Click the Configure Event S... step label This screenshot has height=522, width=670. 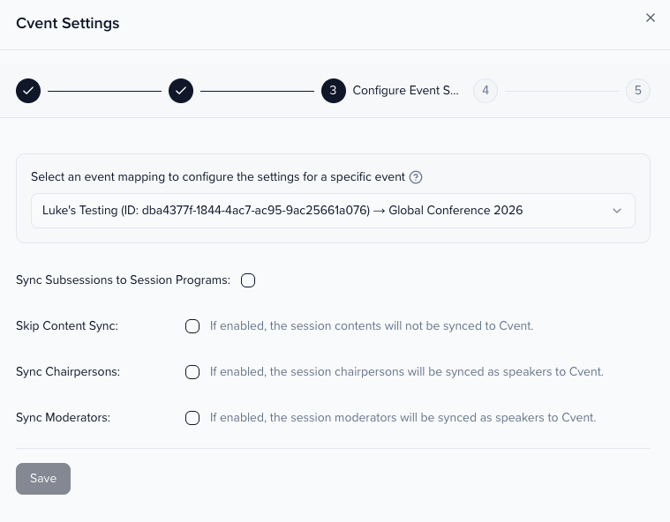(405, 91)
